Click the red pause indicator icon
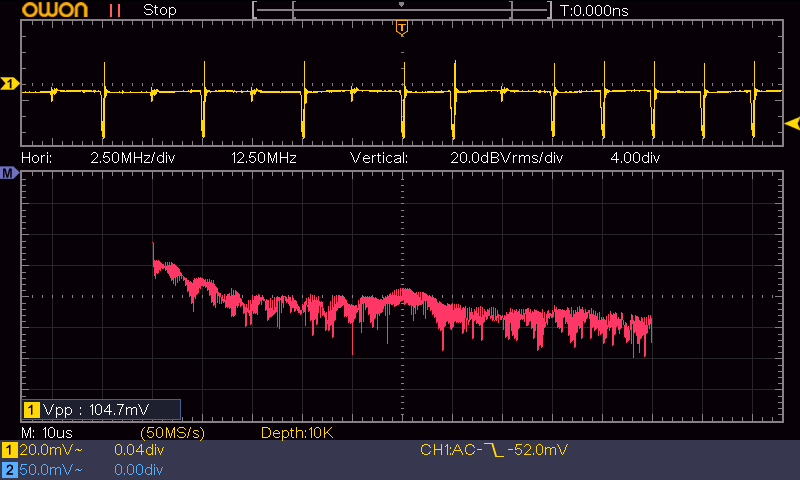The image size is (800, 480). point(115,10)
